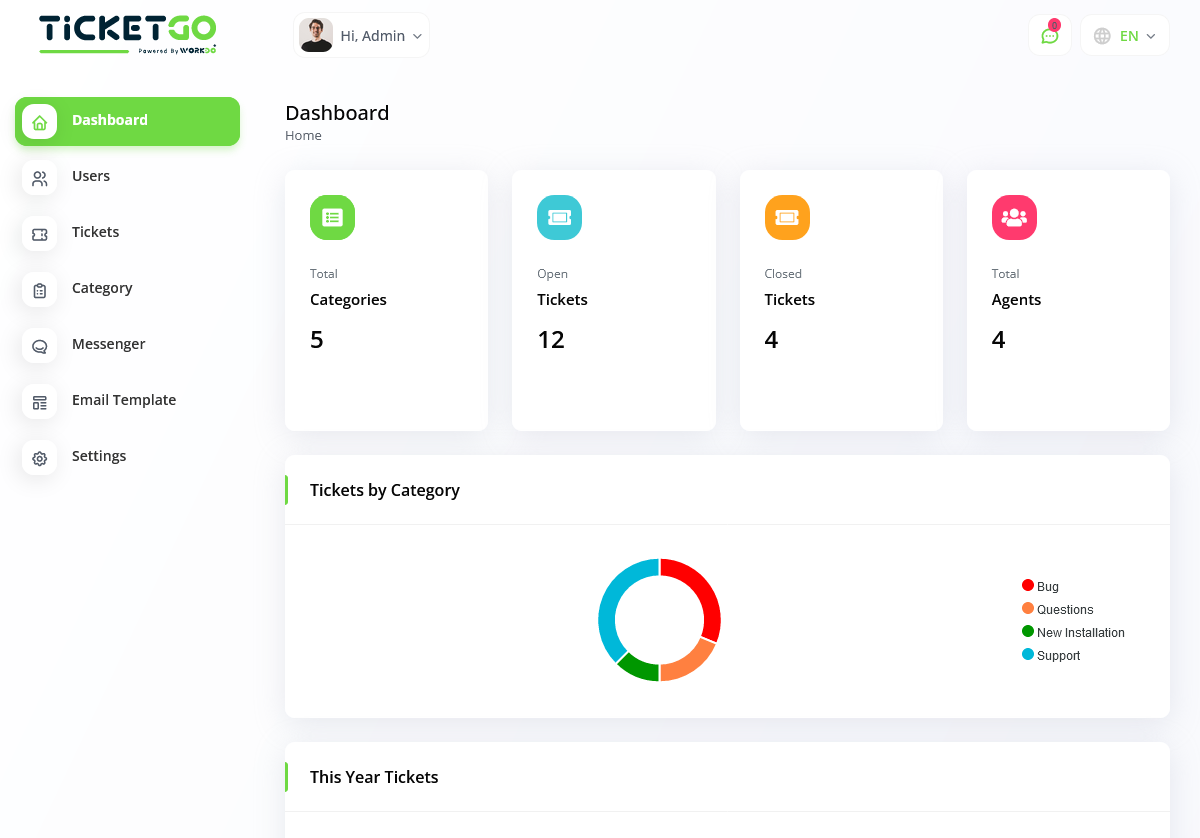The height and width of the screenshot is (838, 1200).
Task: Click the TicketGo logo
Action: (127, 34)
